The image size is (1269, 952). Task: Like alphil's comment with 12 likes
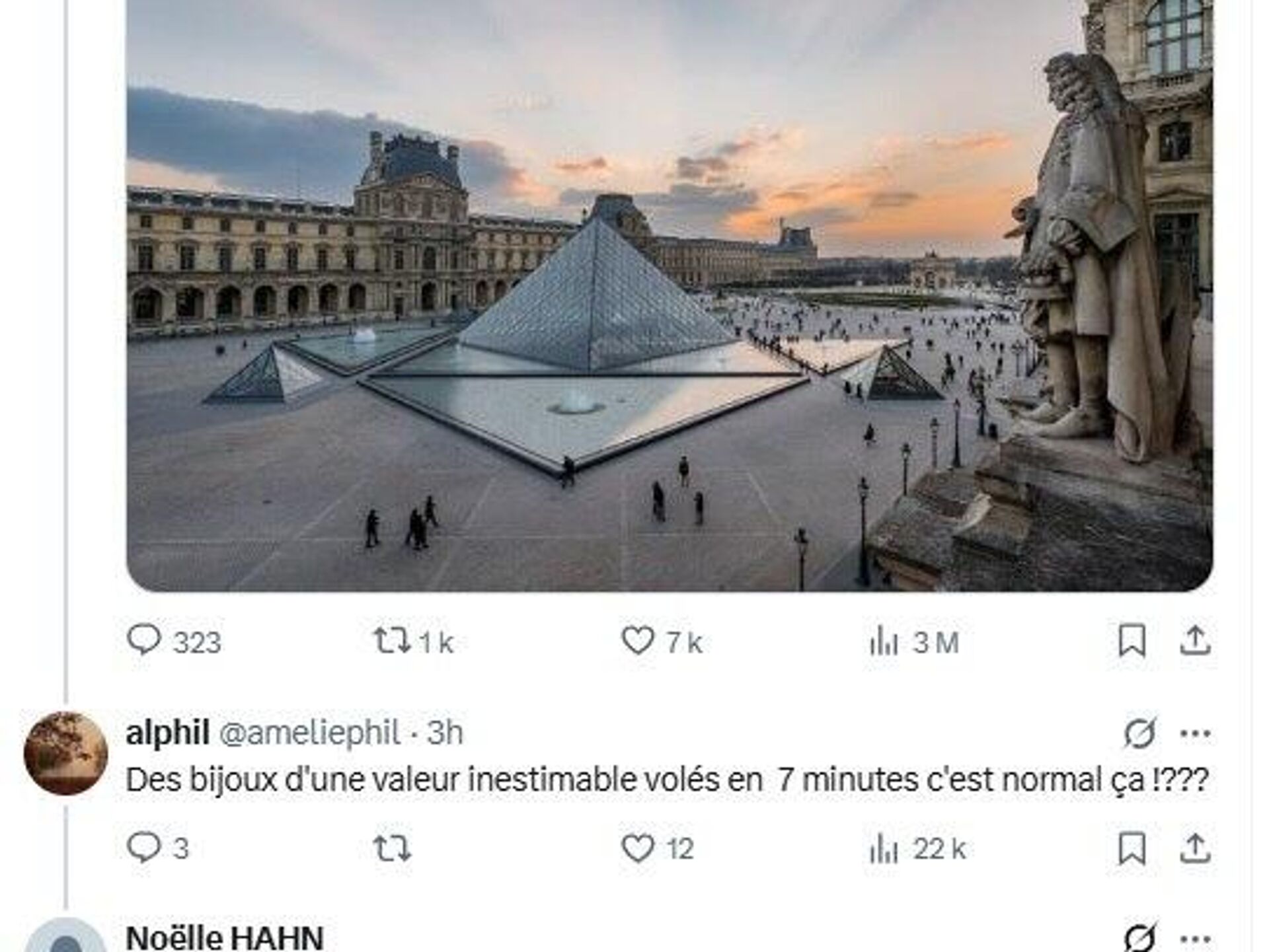658,848
